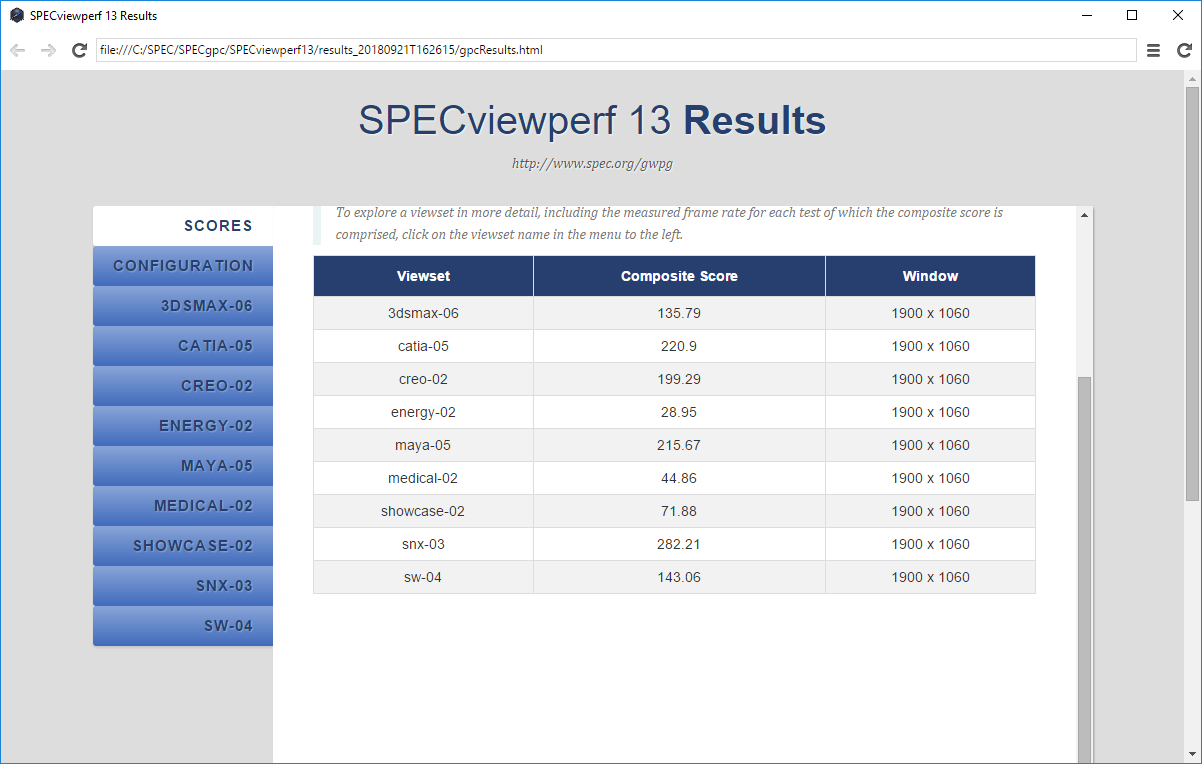1202x764 pixels.
Task: Minimize the SPECviewperf window
Action: tap(1086, 15)
